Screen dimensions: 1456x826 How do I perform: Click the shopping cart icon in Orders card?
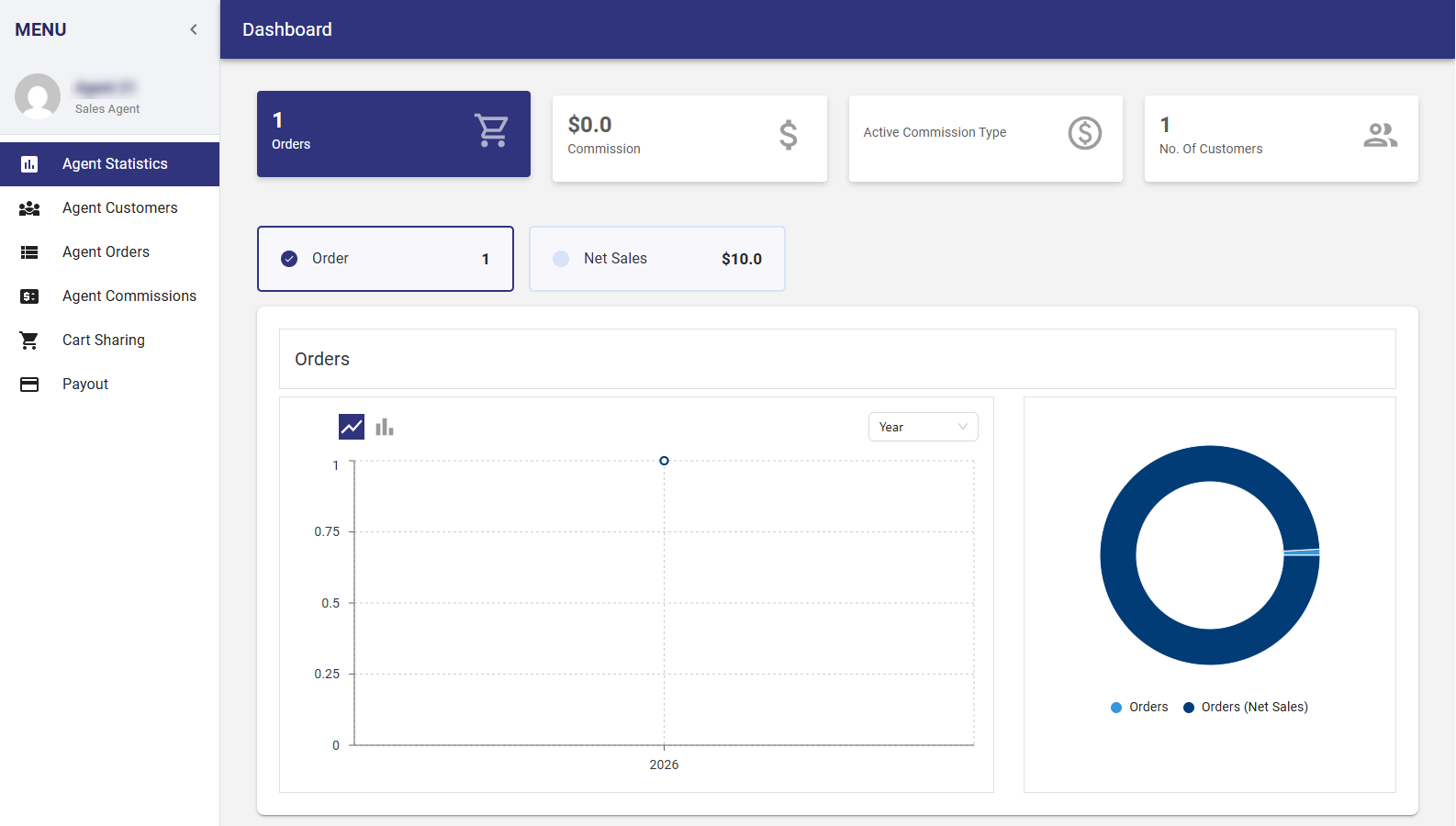point(491,130)
